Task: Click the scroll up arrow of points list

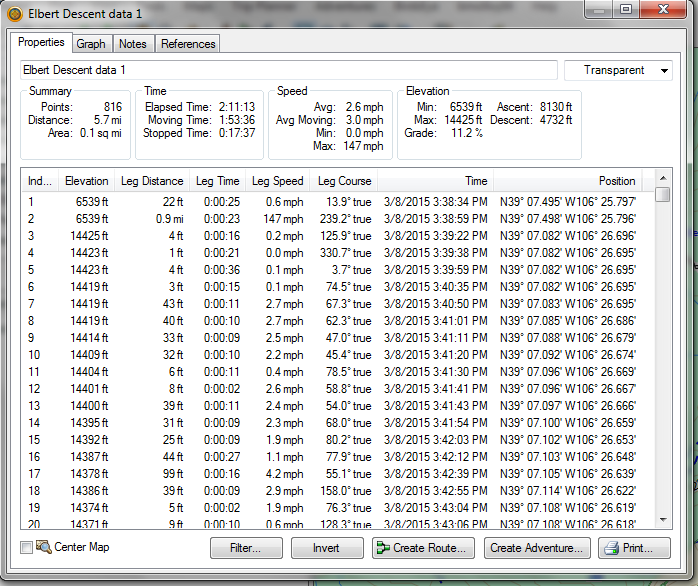Action: pos(663,178)
